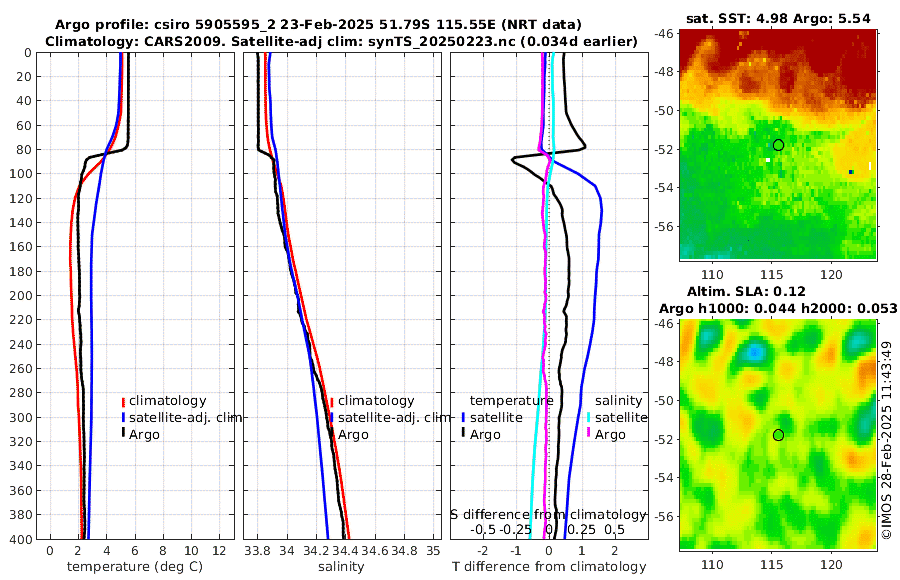The width and height of the screenshot is (900, 580).
Task: Click the black circle marker on SST map
Action: coord(778,145)
